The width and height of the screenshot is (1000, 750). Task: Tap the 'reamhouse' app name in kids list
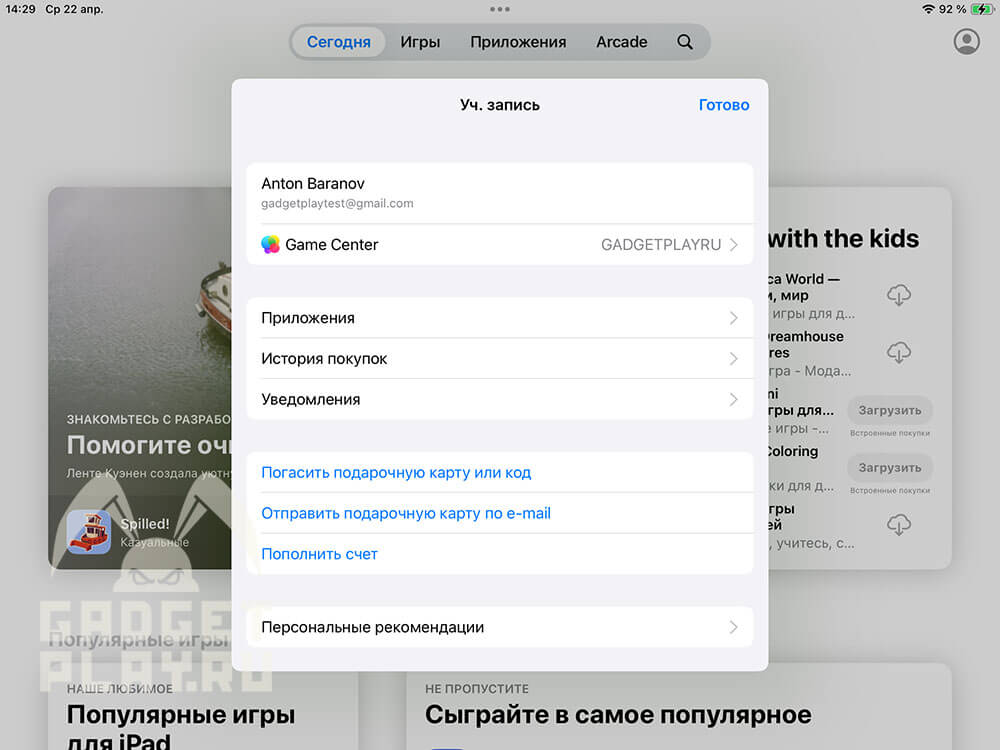806,337
